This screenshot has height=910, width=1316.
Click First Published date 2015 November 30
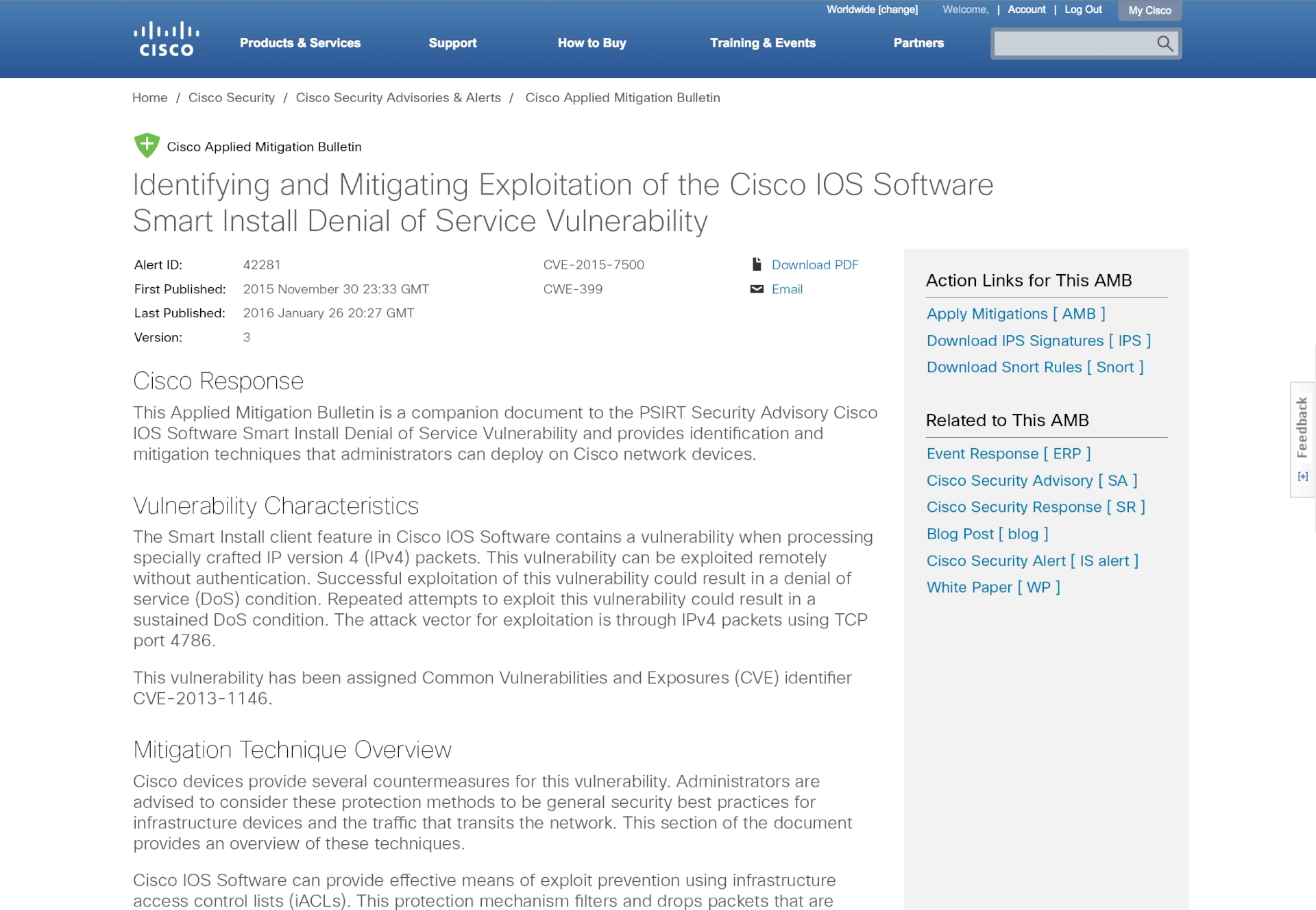[336, 289]
